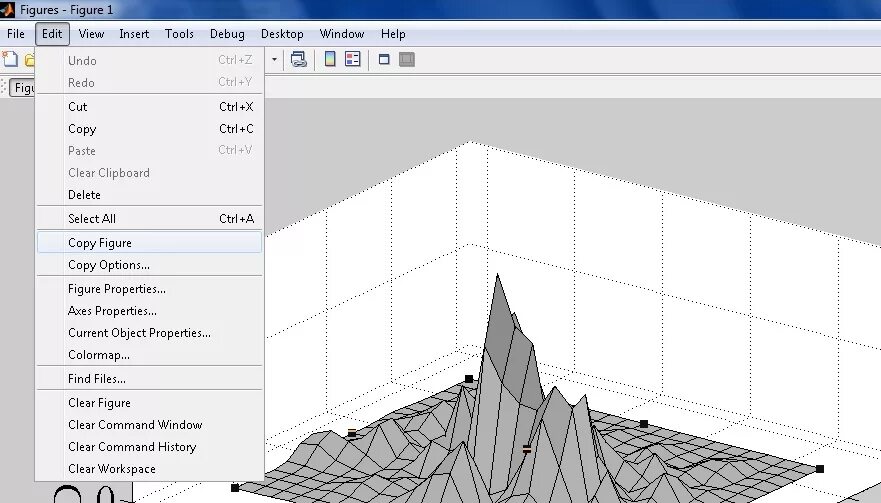
Task: Choose Clear Figure from the Edit menu
Action: pyautogui.click(x=149, y=403)
